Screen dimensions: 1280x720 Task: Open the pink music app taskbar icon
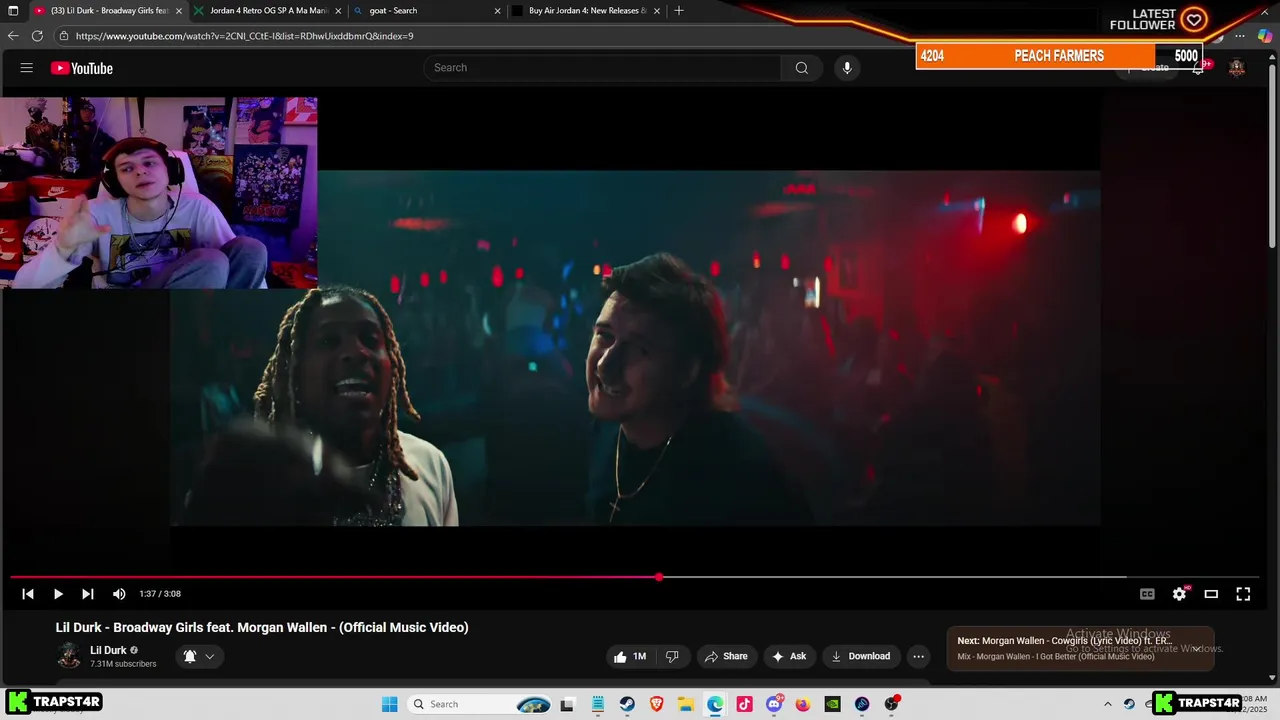(x=744, y=704)
